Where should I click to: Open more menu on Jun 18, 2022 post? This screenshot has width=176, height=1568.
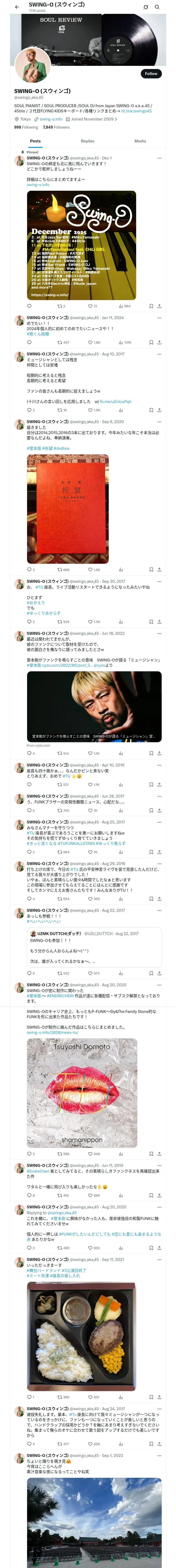coord(159,634)
